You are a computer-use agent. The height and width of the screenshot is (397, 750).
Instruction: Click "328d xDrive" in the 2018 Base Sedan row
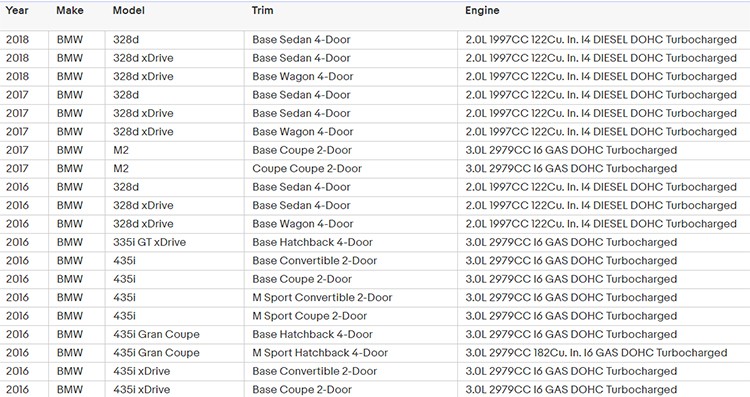[x=143, y=58]
